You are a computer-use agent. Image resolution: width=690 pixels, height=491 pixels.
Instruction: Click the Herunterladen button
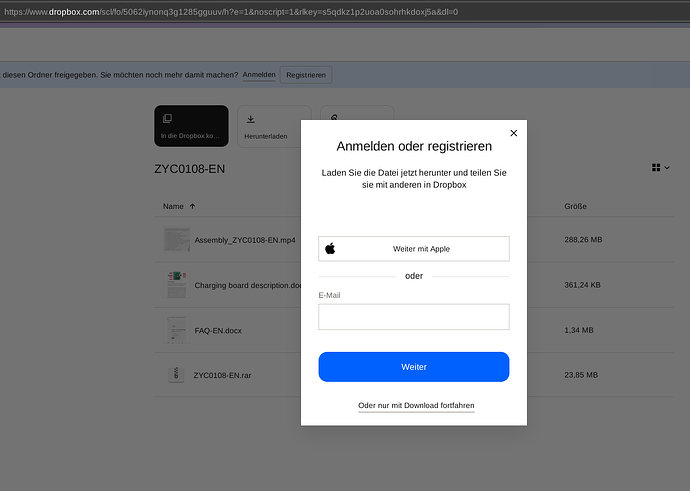pyautogui.click(x=269, y=126)
